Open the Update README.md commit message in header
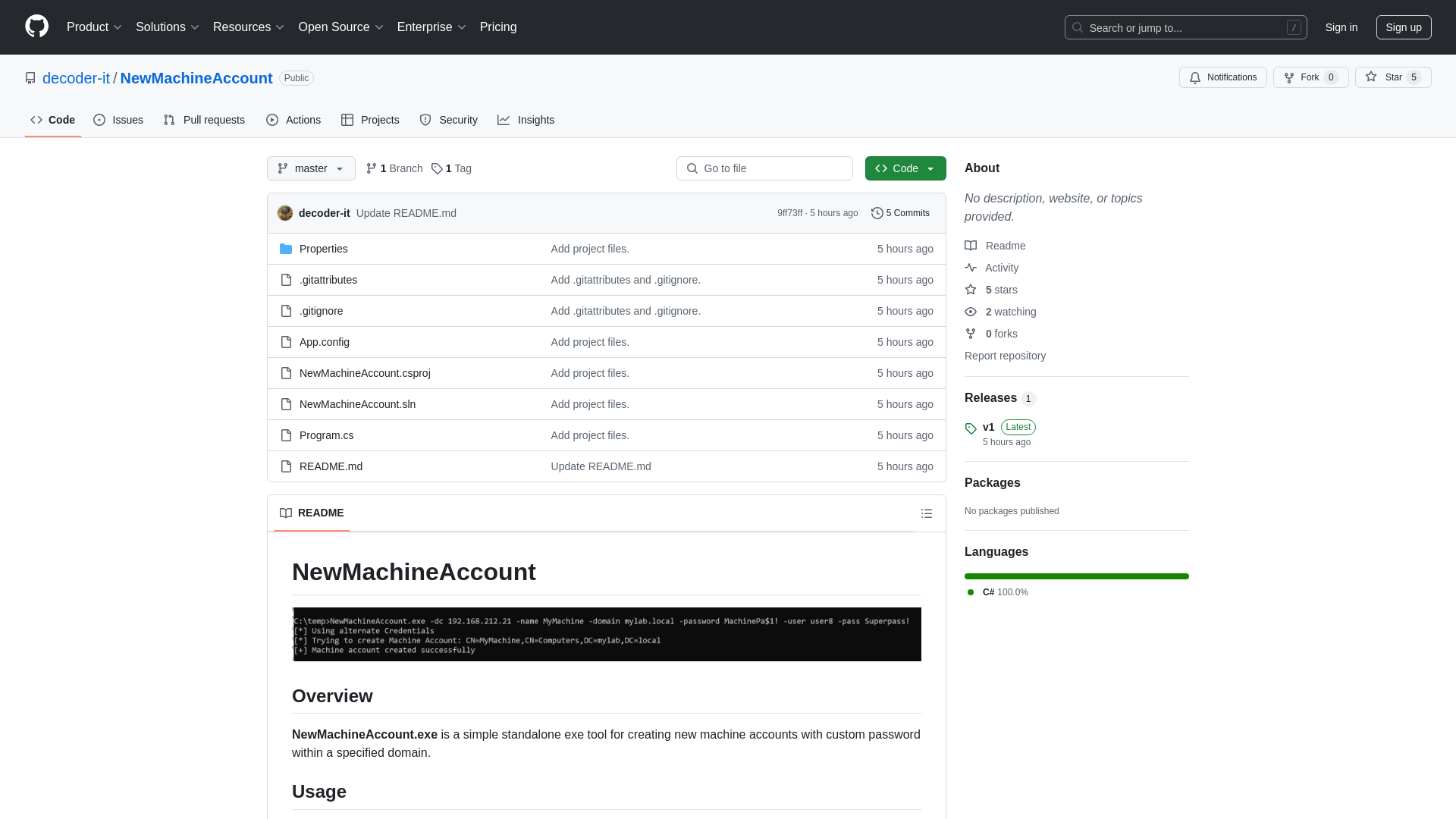 [406, 213]
